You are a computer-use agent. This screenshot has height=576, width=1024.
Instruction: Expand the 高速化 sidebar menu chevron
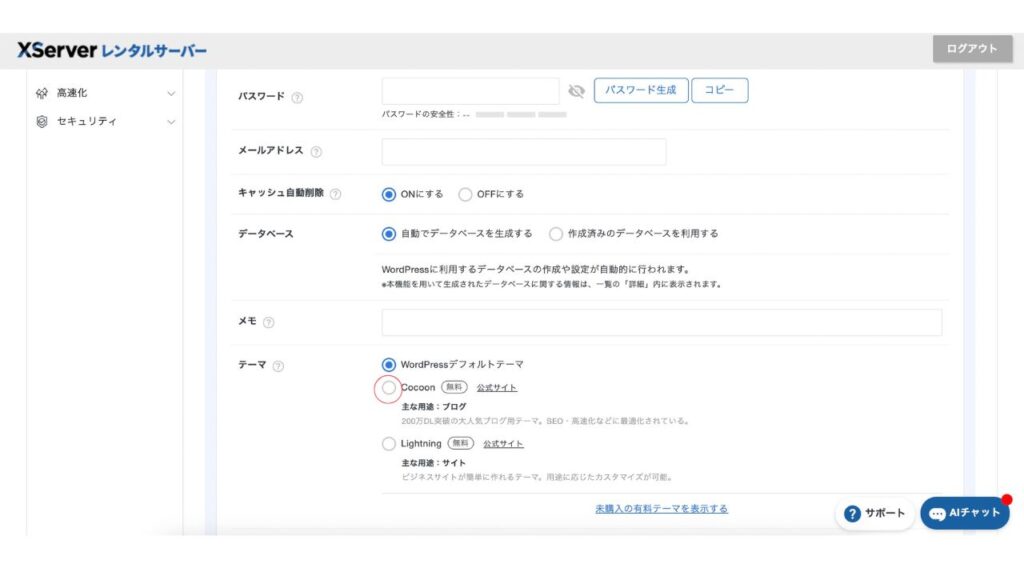[x=171, y=93]
